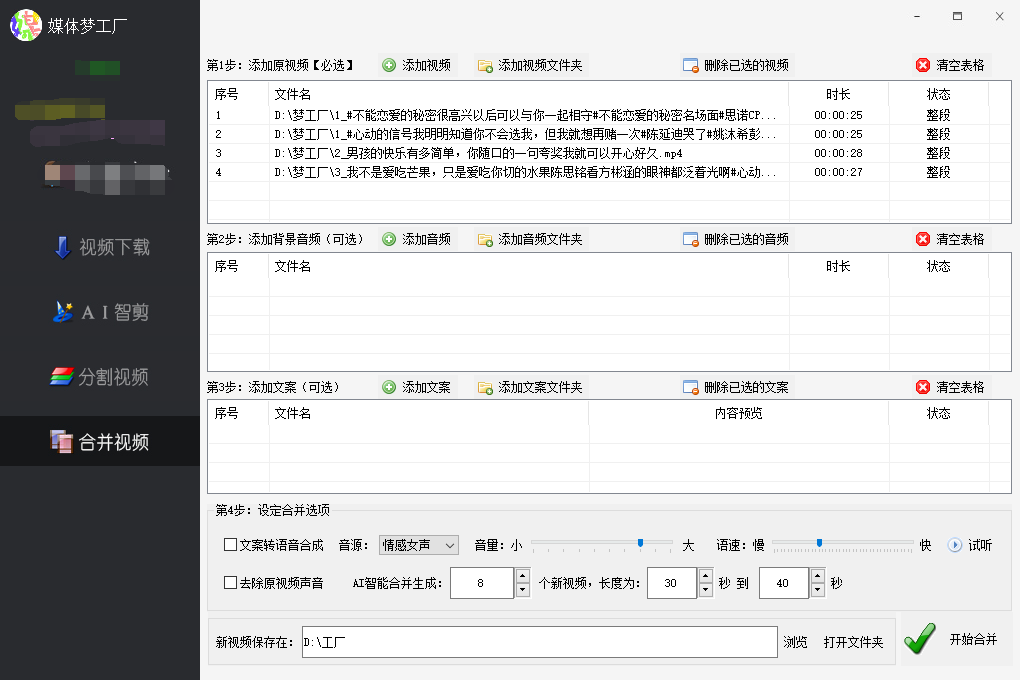
Task: Click 整段 status of row 1
Action: 938,115
